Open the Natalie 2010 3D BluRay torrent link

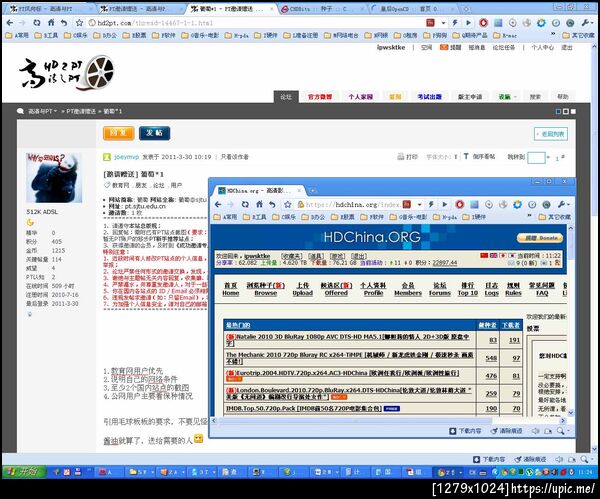pyautogui.click(x=348, y=340)
